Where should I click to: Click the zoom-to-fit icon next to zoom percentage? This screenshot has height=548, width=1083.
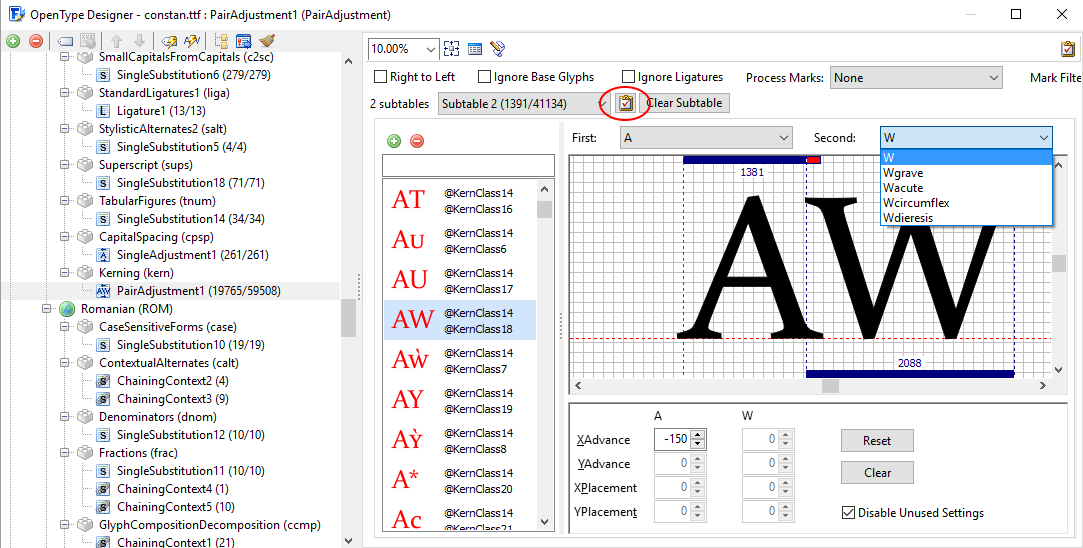452,49
